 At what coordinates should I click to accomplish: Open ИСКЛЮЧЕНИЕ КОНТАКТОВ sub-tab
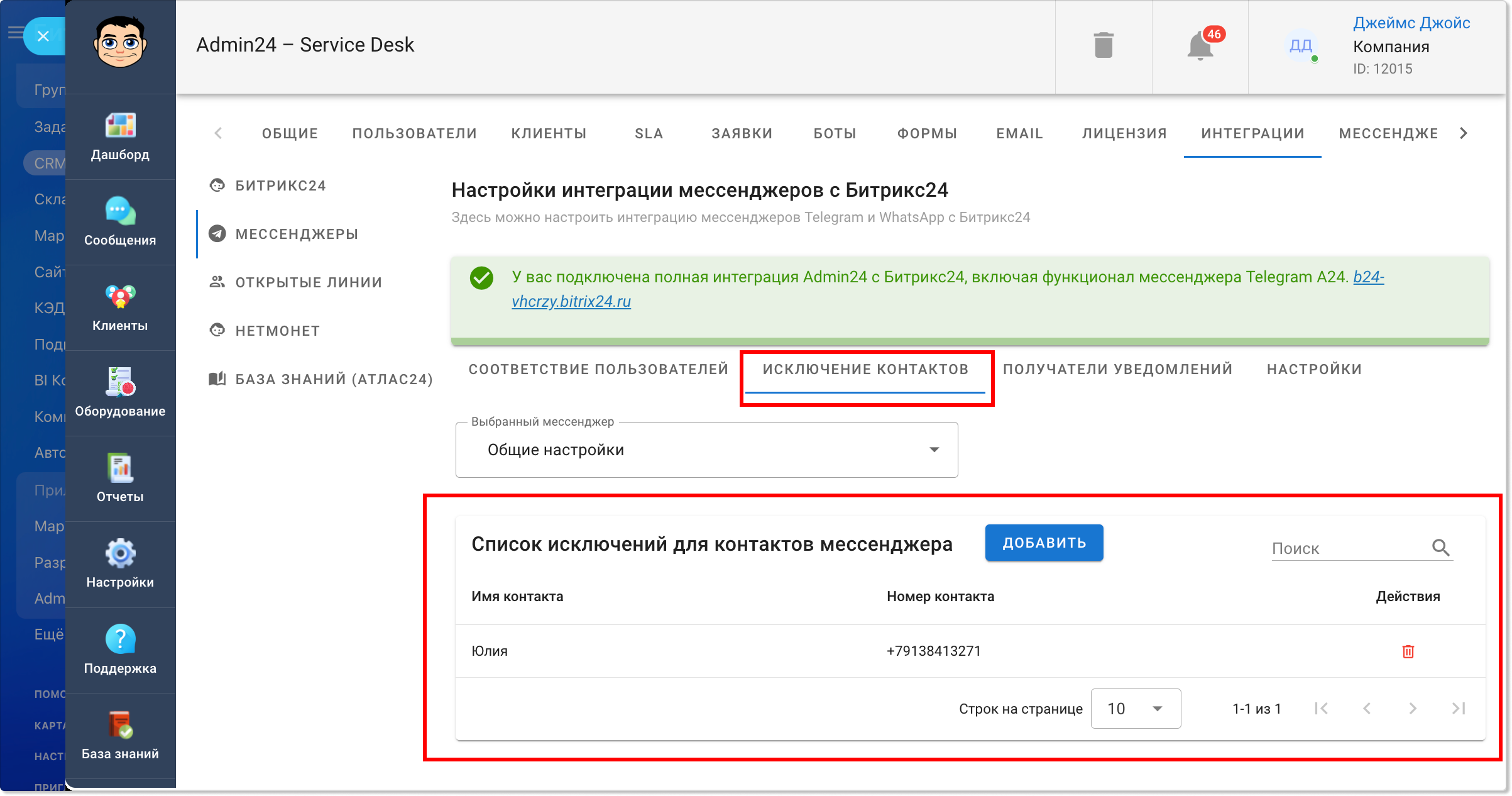[865, 369]
